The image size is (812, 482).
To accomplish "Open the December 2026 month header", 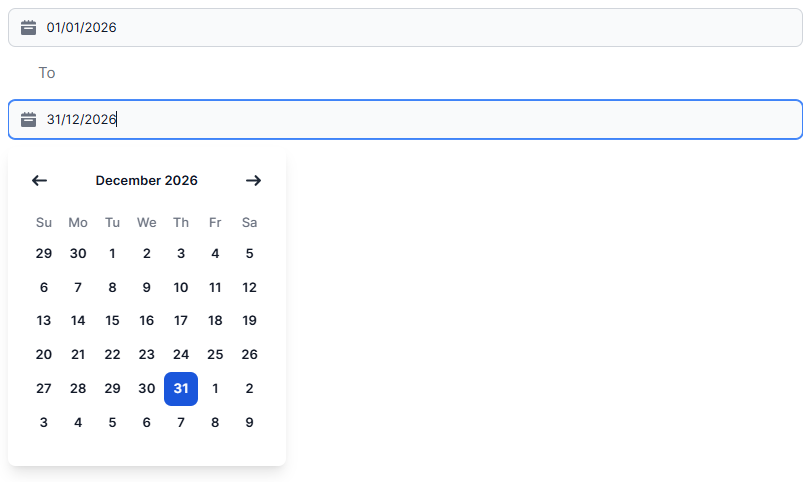I will (147, 181).
